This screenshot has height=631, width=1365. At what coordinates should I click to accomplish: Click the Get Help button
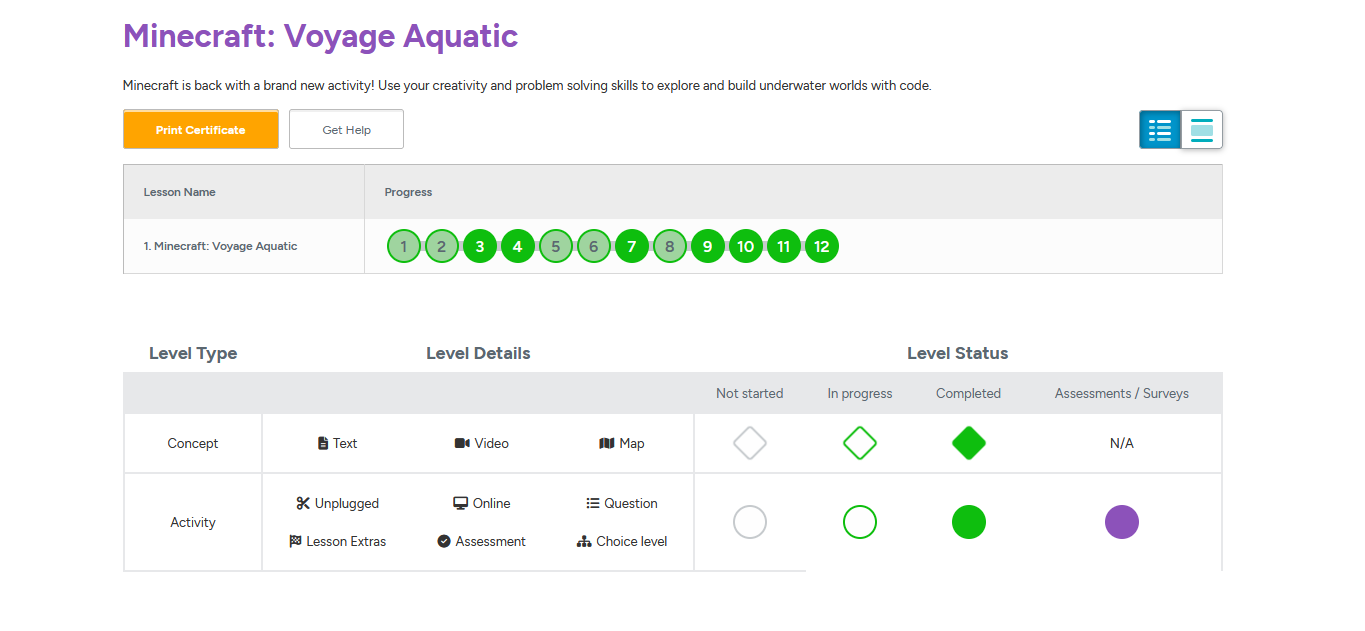pos(346,129)
